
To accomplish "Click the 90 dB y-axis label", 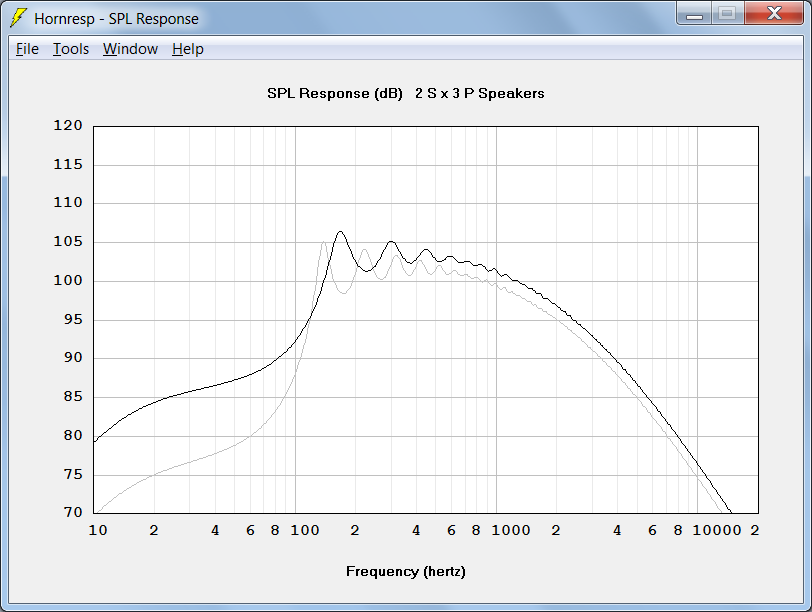I will click(x=73, y=357).
